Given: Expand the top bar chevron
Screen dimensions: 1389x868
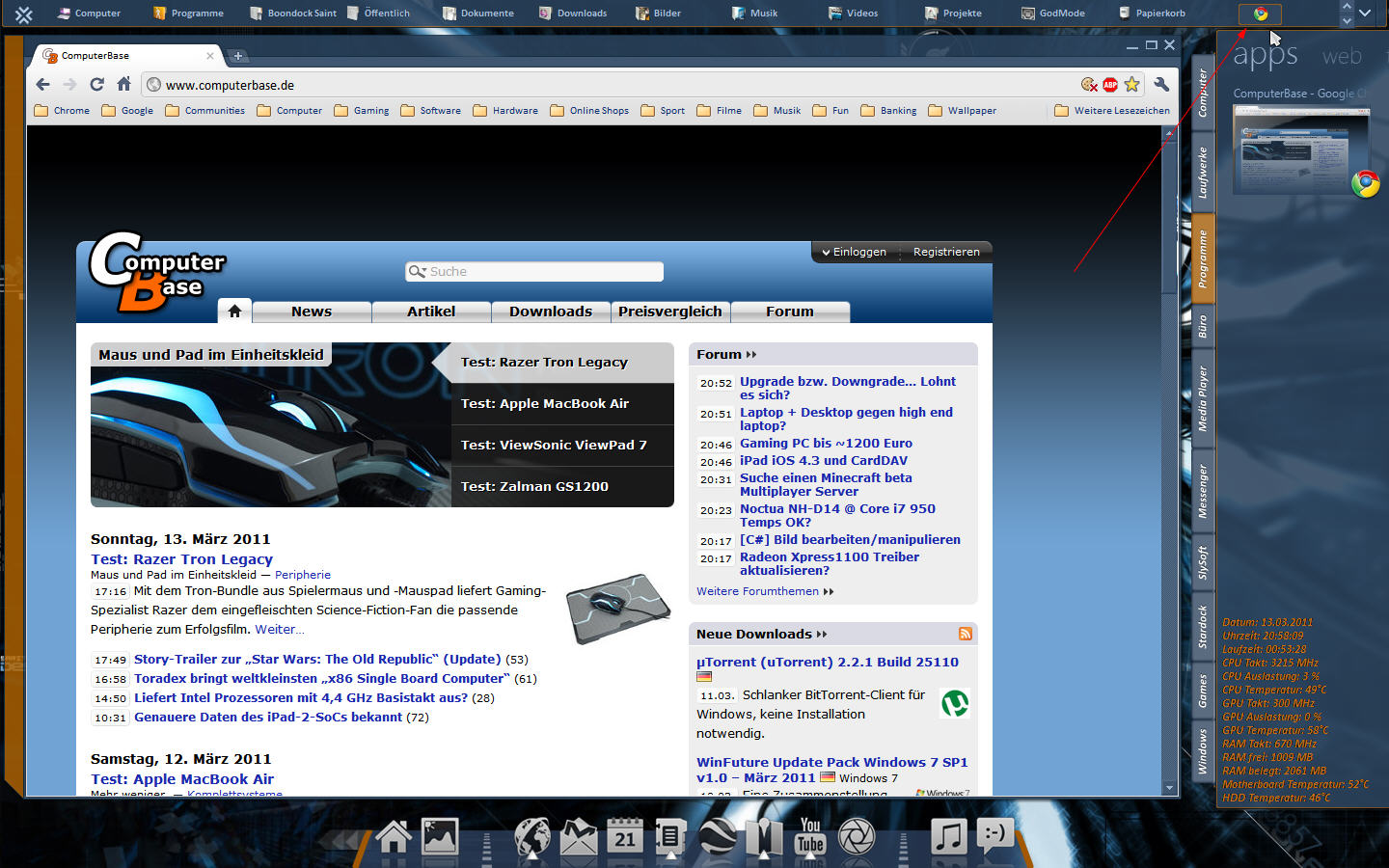Looking at the screenshot, I should pyautogui.click(x=1365, y=14).
